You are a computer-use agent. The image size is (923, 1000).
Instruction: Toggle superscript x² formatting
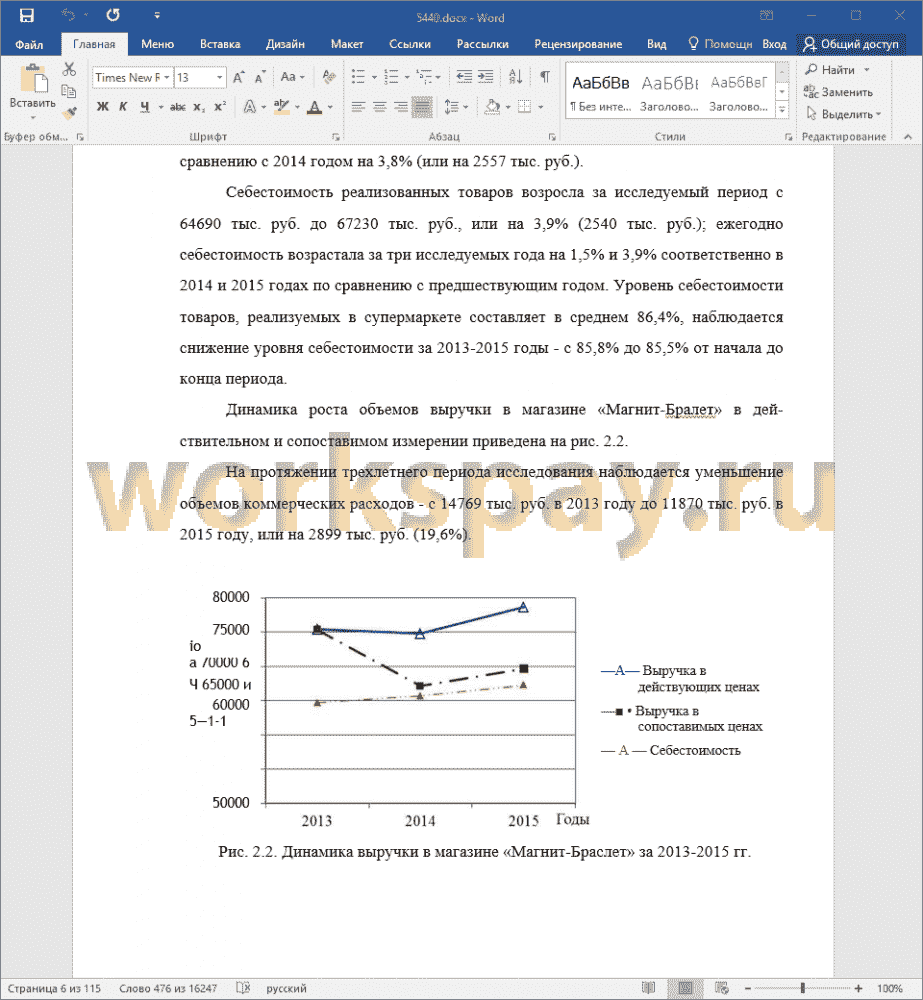220,107
